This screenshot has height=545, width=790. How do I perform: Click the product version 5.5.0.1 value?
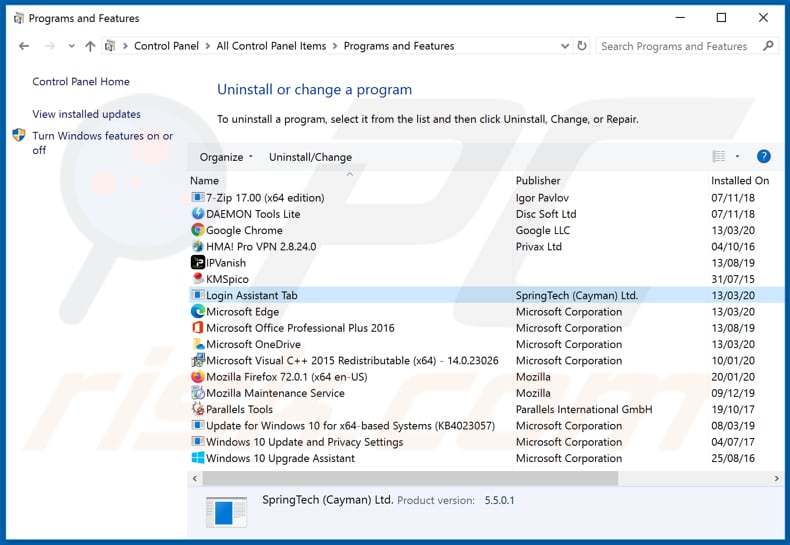(499, 501)
